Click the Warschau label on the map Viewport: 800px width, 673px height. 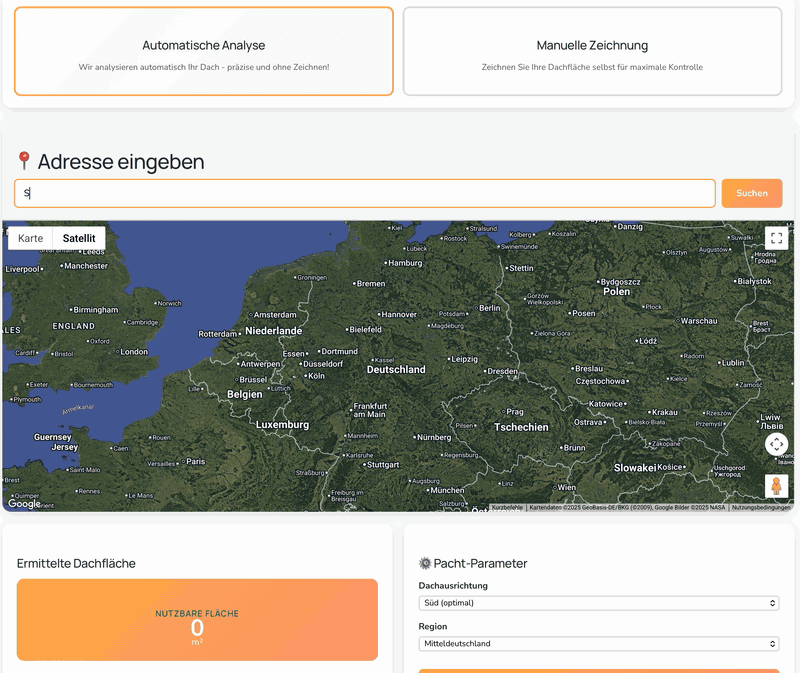point(699,321)
